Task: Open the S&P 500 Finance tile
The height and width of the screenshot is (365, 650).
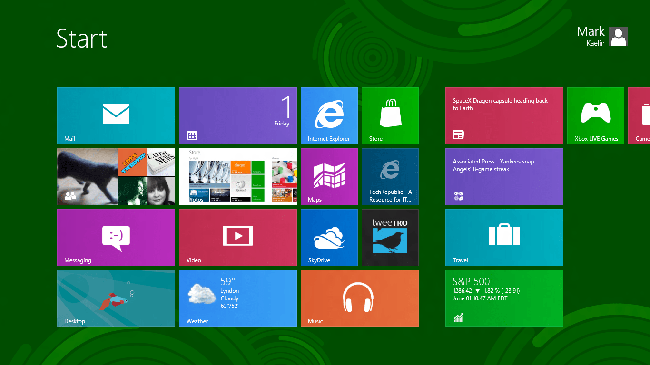Action: pyautogui.click(x=504, y=298)
